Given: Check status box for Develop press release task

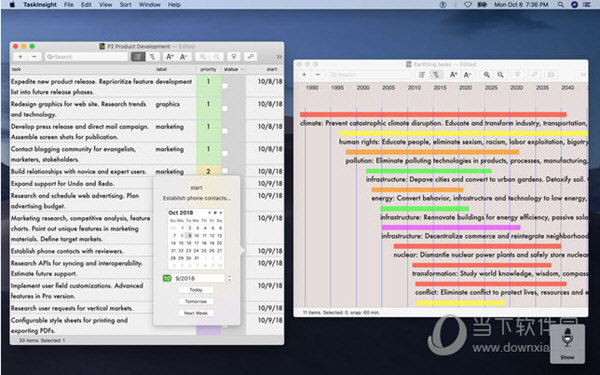Looking at the screenshot, I should click(225, 131).
